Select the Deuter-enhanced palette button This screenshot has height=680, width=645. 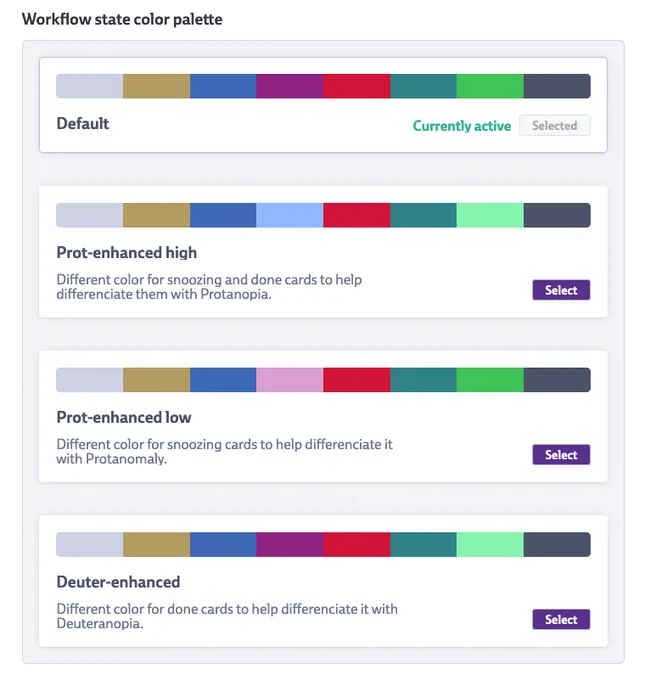pos(561,619)
